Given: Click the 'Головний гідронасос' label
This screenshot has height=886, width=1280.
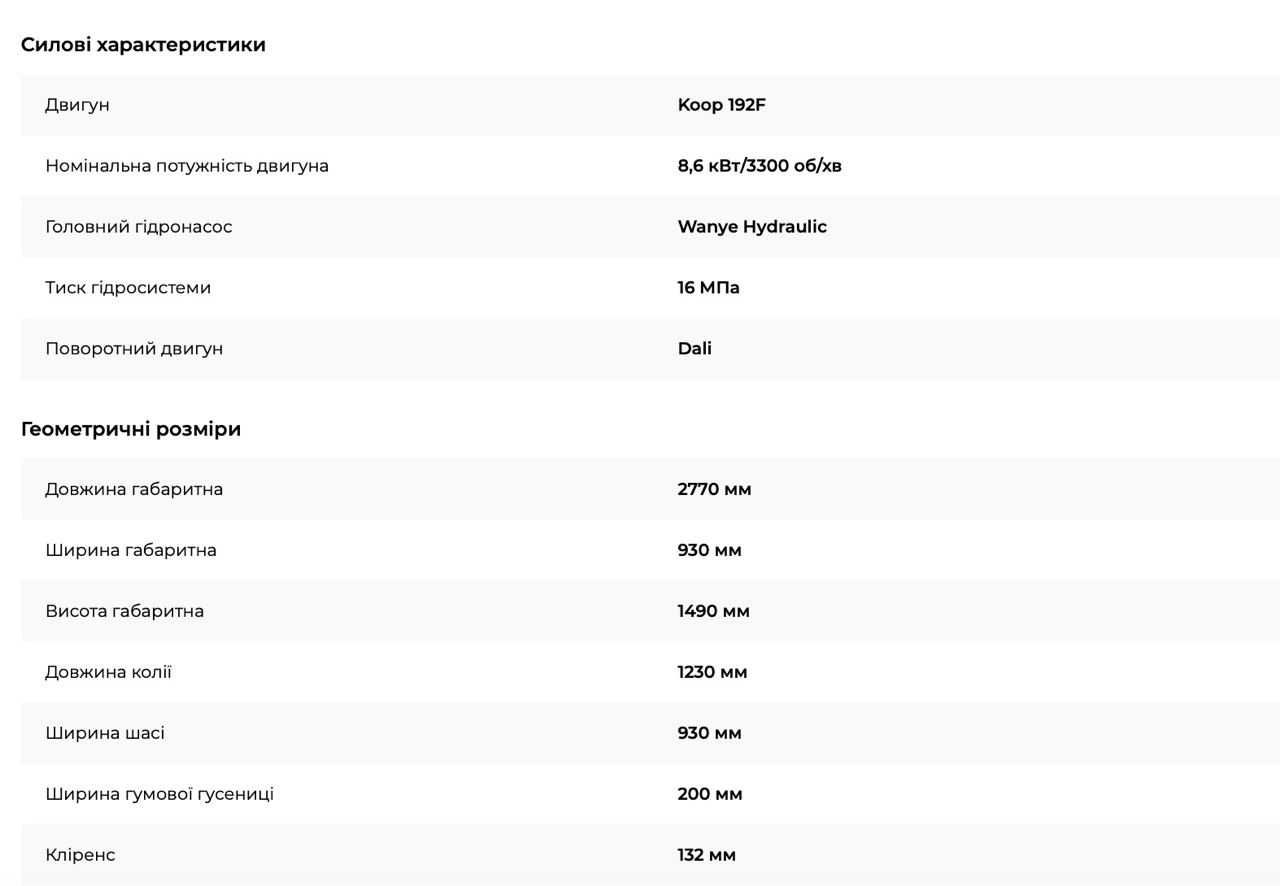Looking at the screenshot, I should click(x=138, y=227).
